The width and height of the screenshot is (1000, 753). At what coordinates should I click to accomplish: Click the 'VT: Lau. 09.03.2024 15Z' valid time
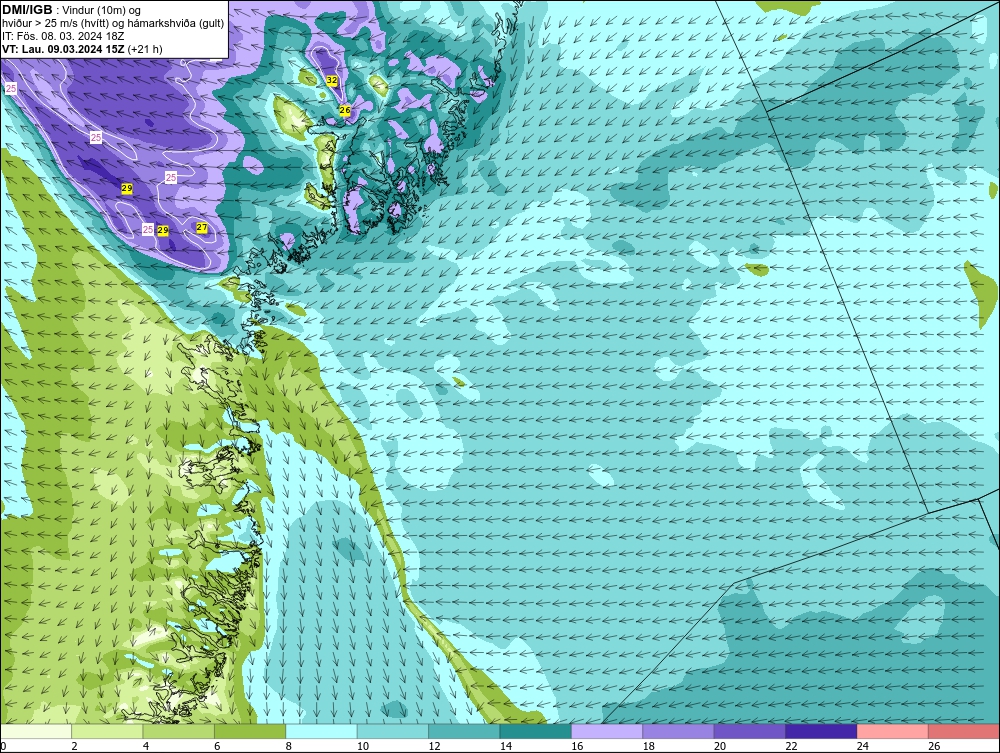[x=63, y=49]
